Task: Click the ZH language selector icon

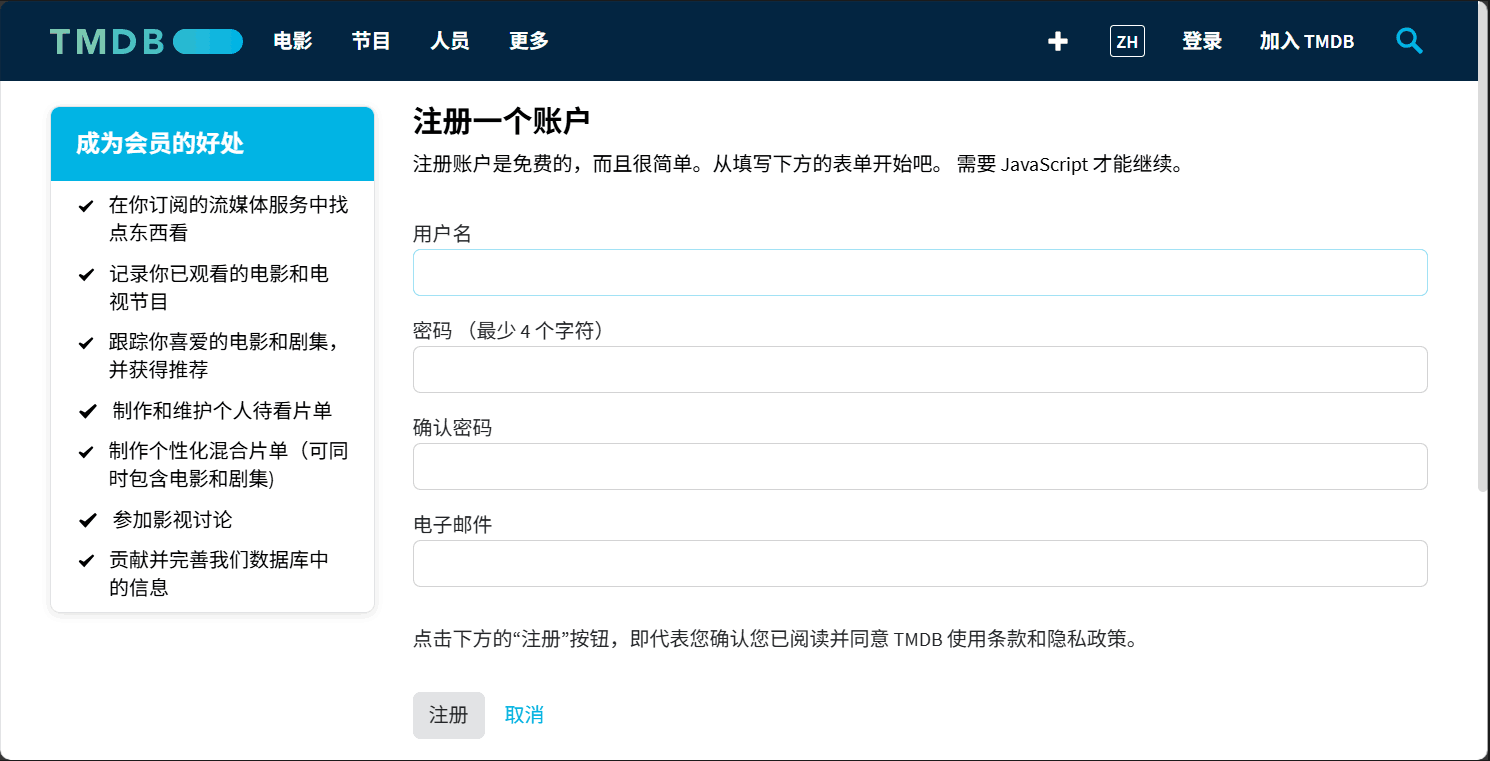Action: pyautogui.click(x=1127, y=41)
